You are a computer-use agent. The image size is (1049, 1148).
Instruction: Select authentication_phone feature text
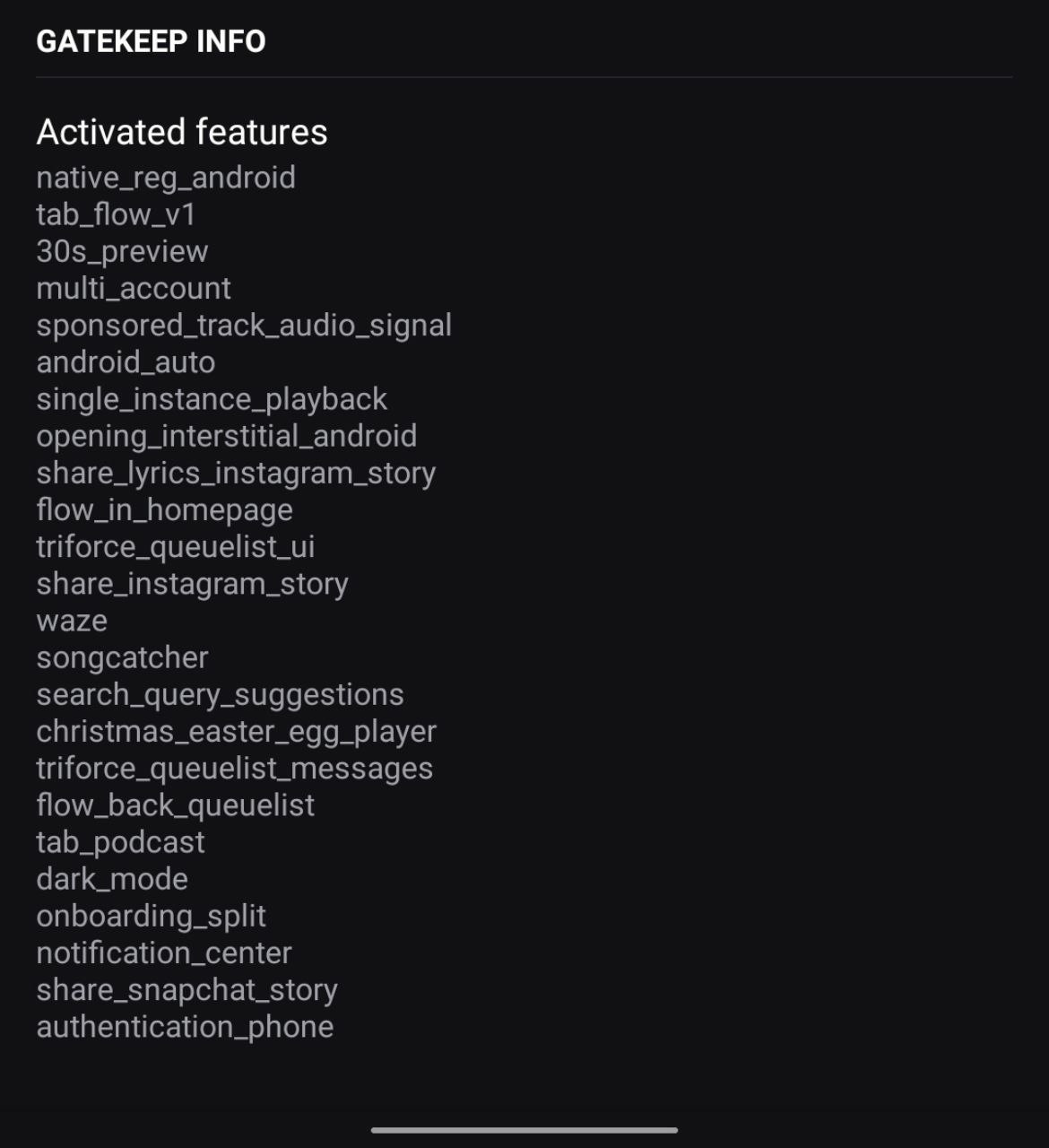coord(185,1026)
